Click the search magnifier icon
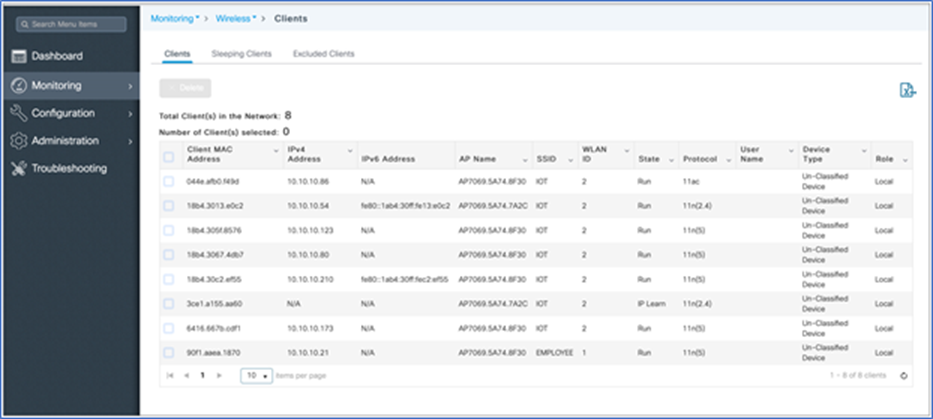933x419 pixels. pos(23,24)
